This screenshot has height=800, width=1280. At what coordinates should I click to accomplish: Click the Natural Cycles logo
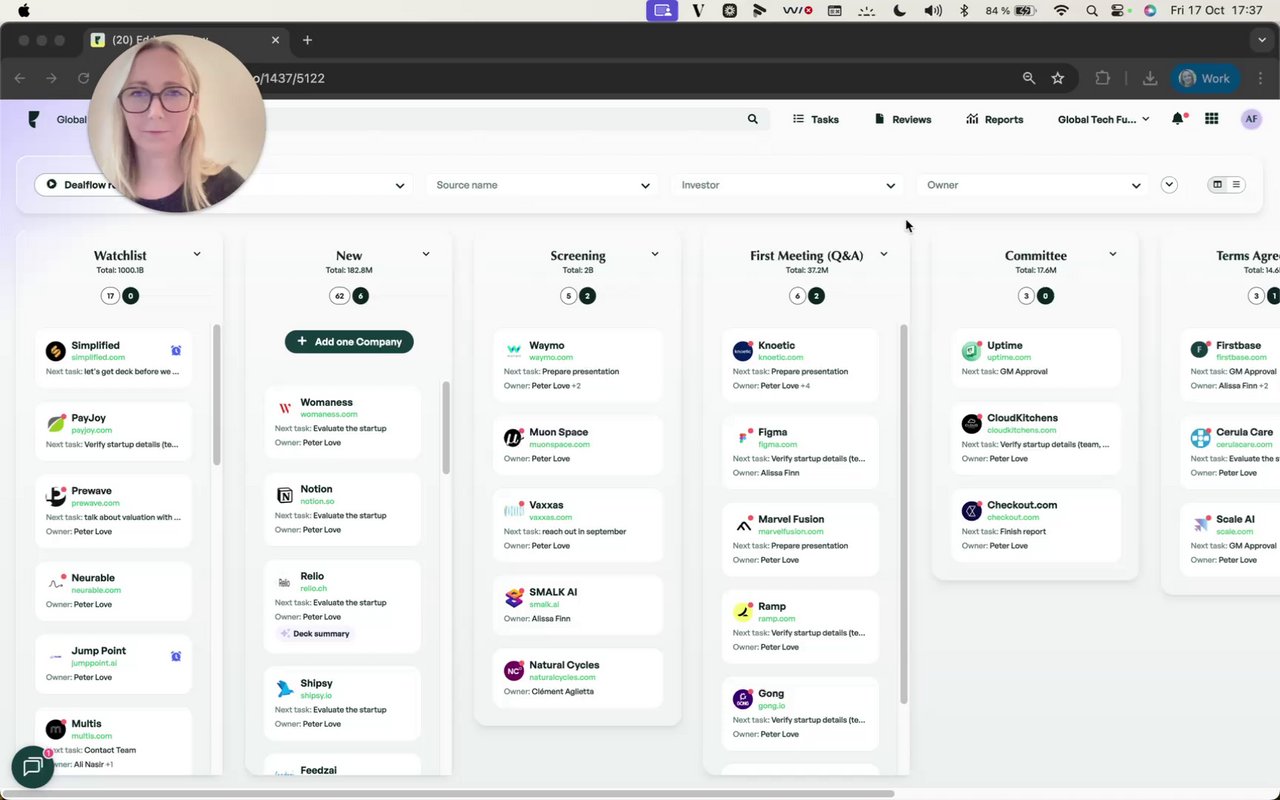(514, 671)
